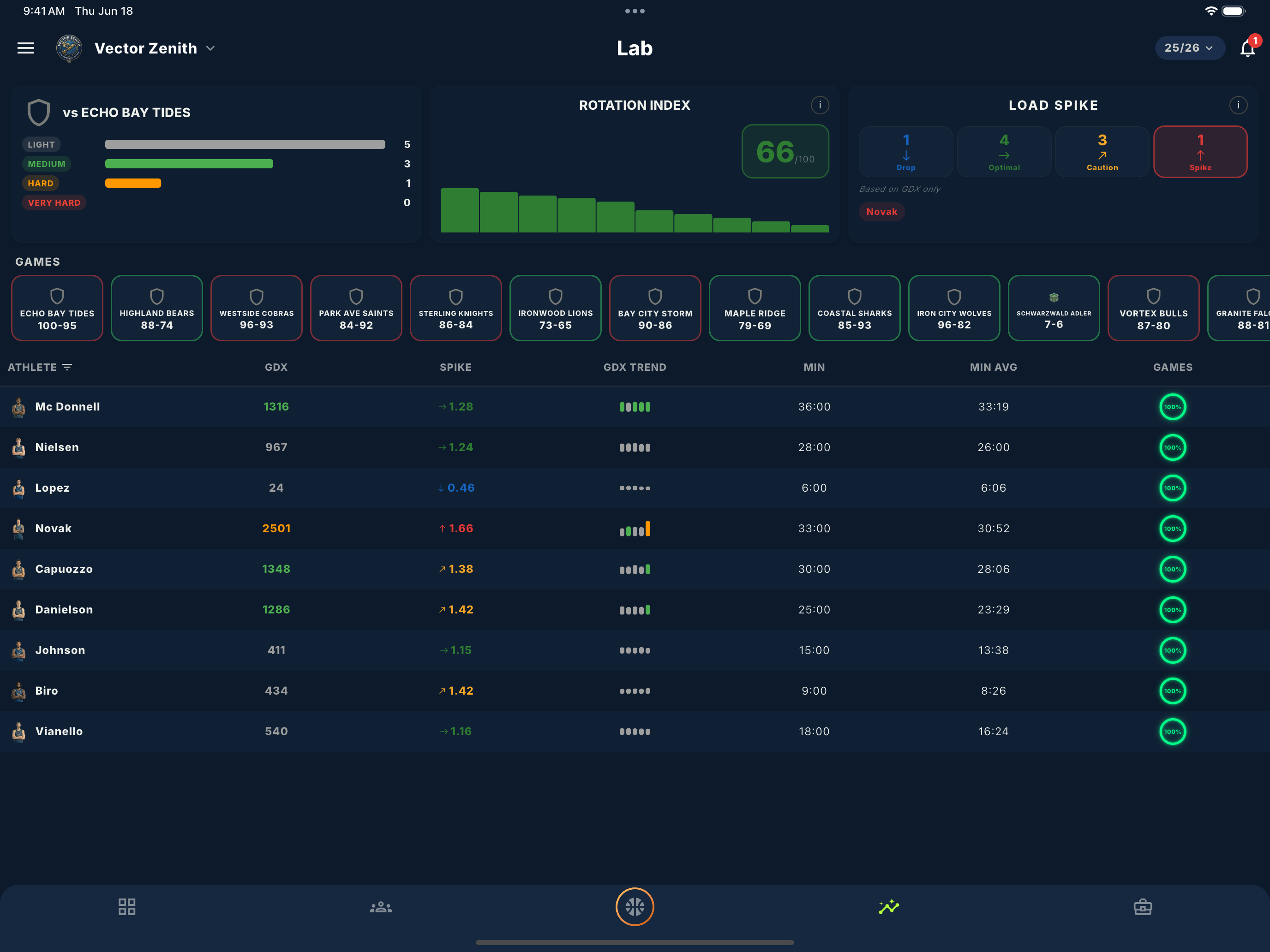This screenshot has height=952, width=1270.
Task: Select the Iron City Wolves game
Action: click(954, 308)
